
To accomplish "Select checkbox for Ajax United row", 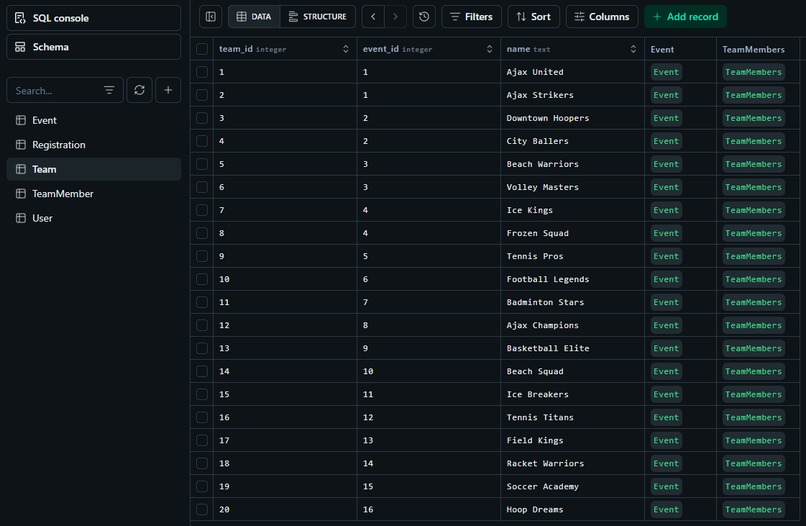I will coord(202,72).
